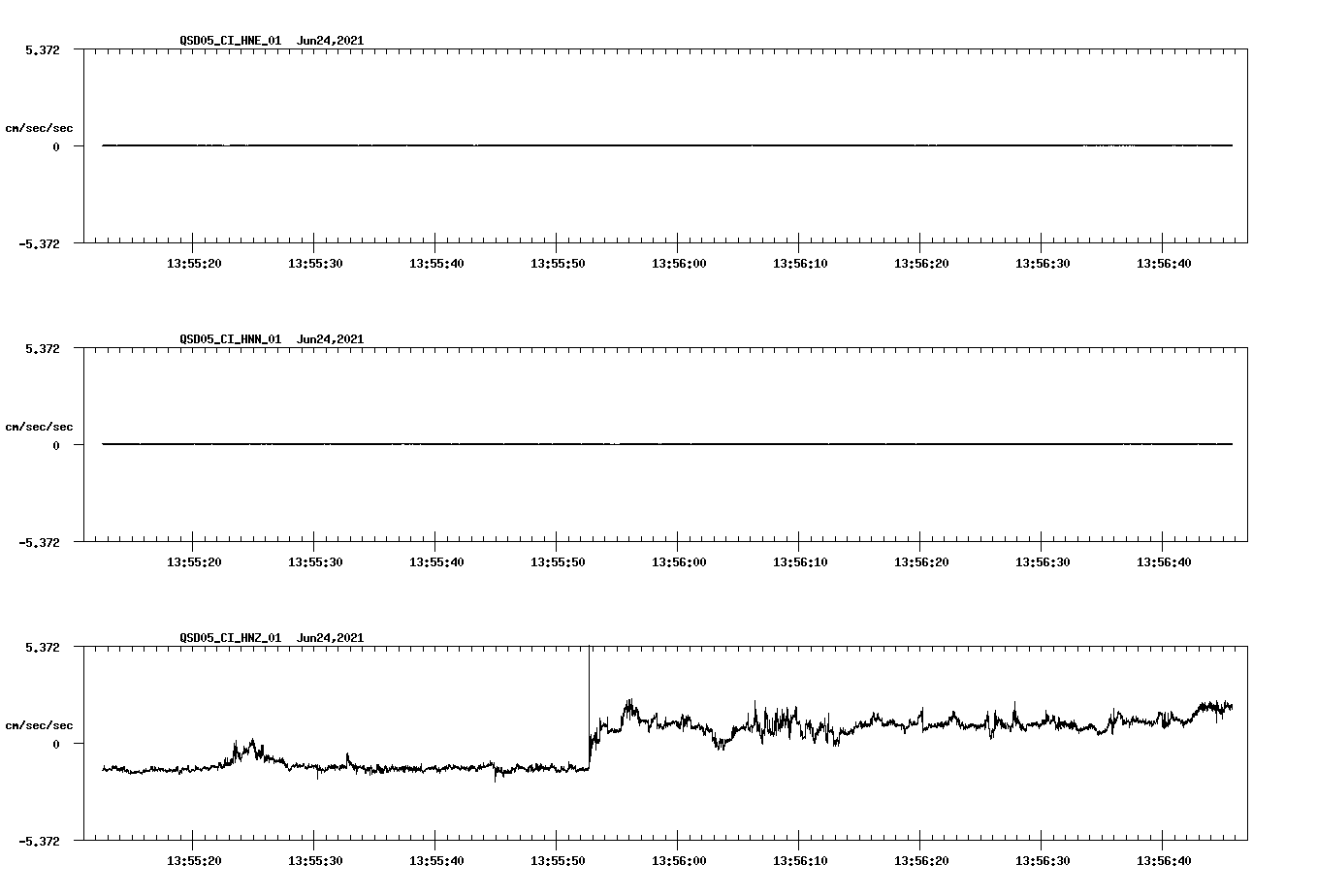Click the 13:56:30 time label under the HNZ plot

coord(1043,860)
